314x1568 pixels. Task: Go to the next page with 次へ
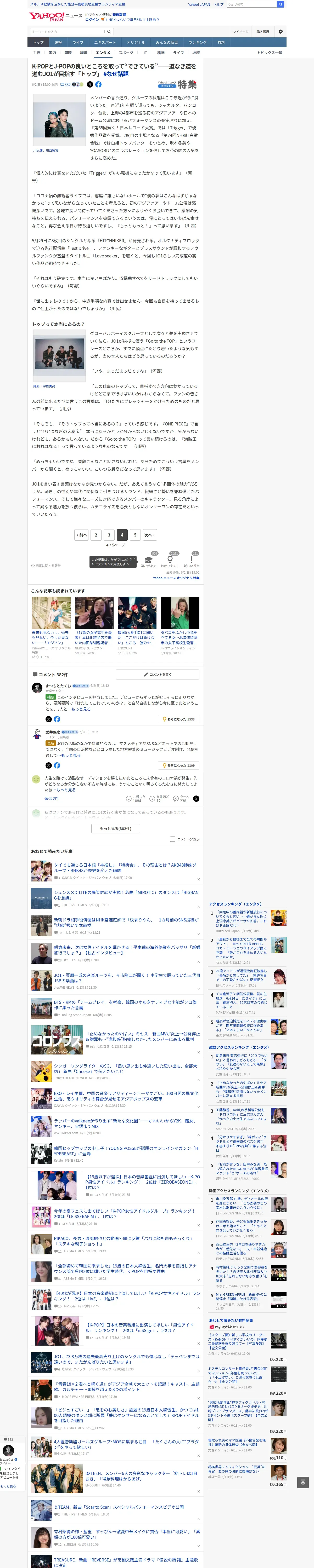pos(149,535)
